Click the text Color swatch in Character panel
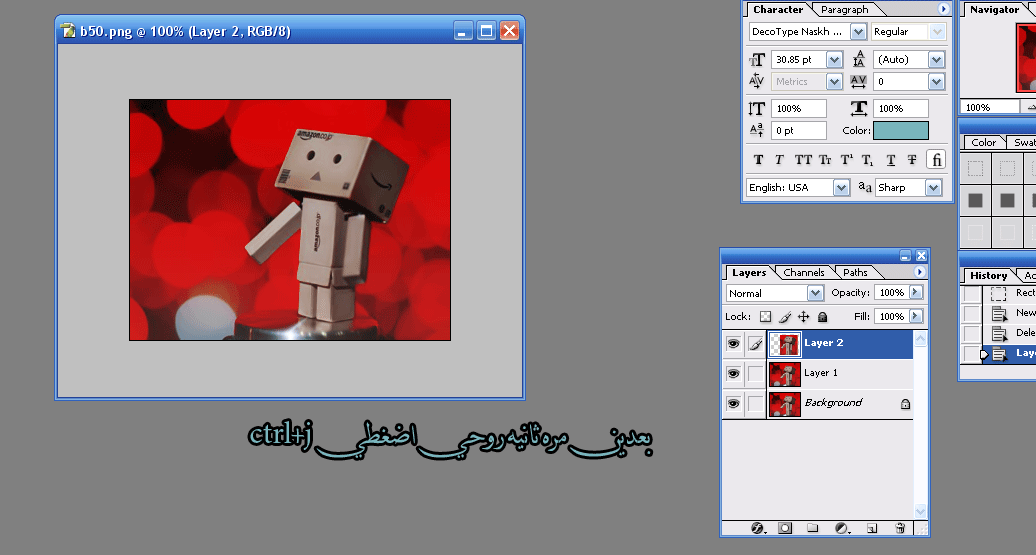Image resolution: width=1036 pixels, height=555 pixels. (x=900, y=130)
